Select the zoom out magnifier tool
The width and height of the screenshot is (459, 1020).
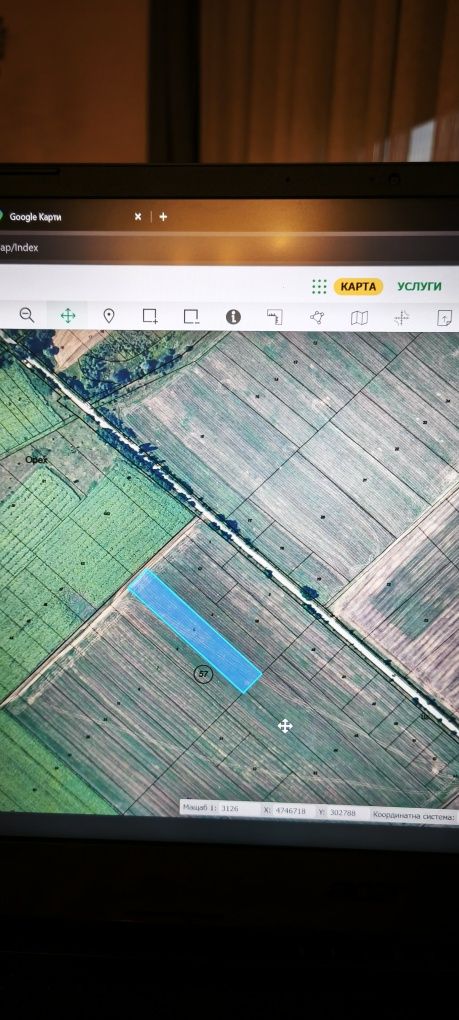pyautogui.click(x=27, y=315)
